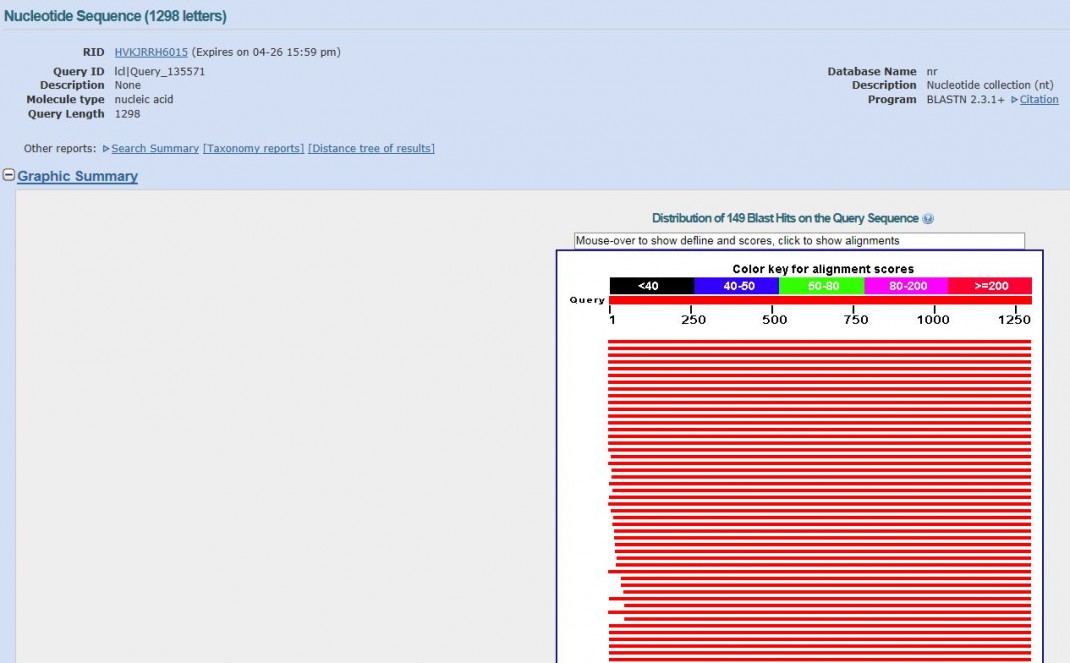Click the blue 40-50 color key swatch

pyautogui.click(x=736, y=286)
